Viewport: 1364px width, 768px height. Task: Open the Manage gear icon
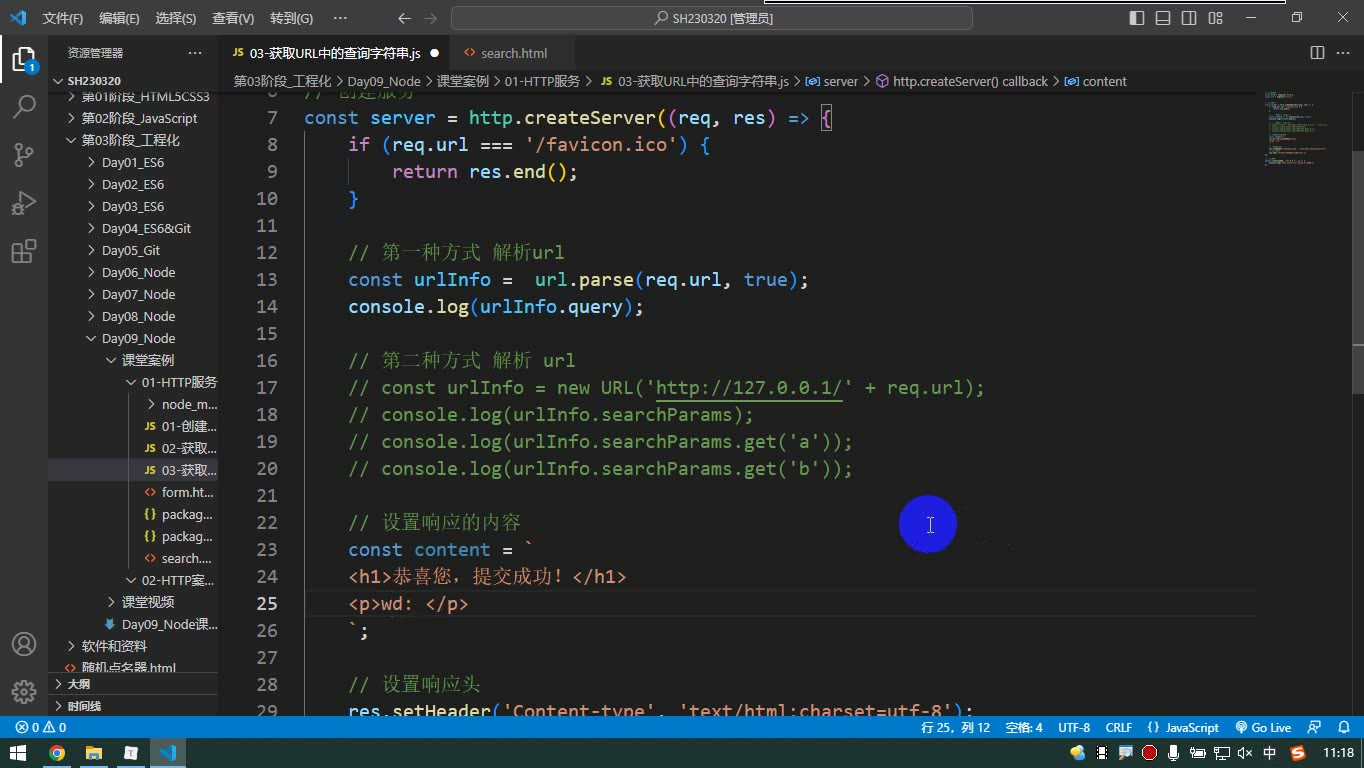click(x=23, y=692)
